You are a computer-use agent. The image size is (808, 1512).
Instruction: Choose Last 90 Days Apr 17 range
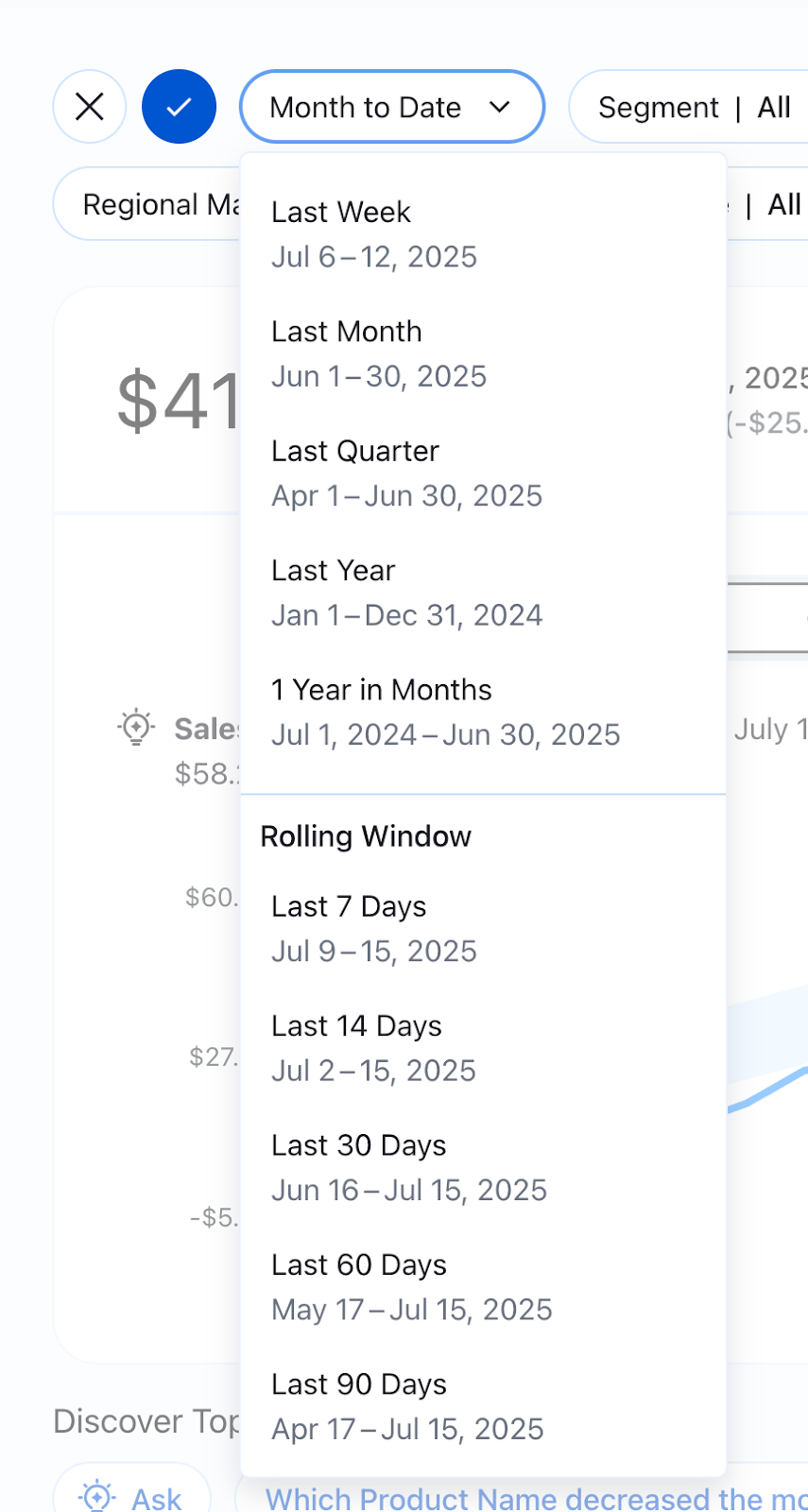pos(407,1405)
